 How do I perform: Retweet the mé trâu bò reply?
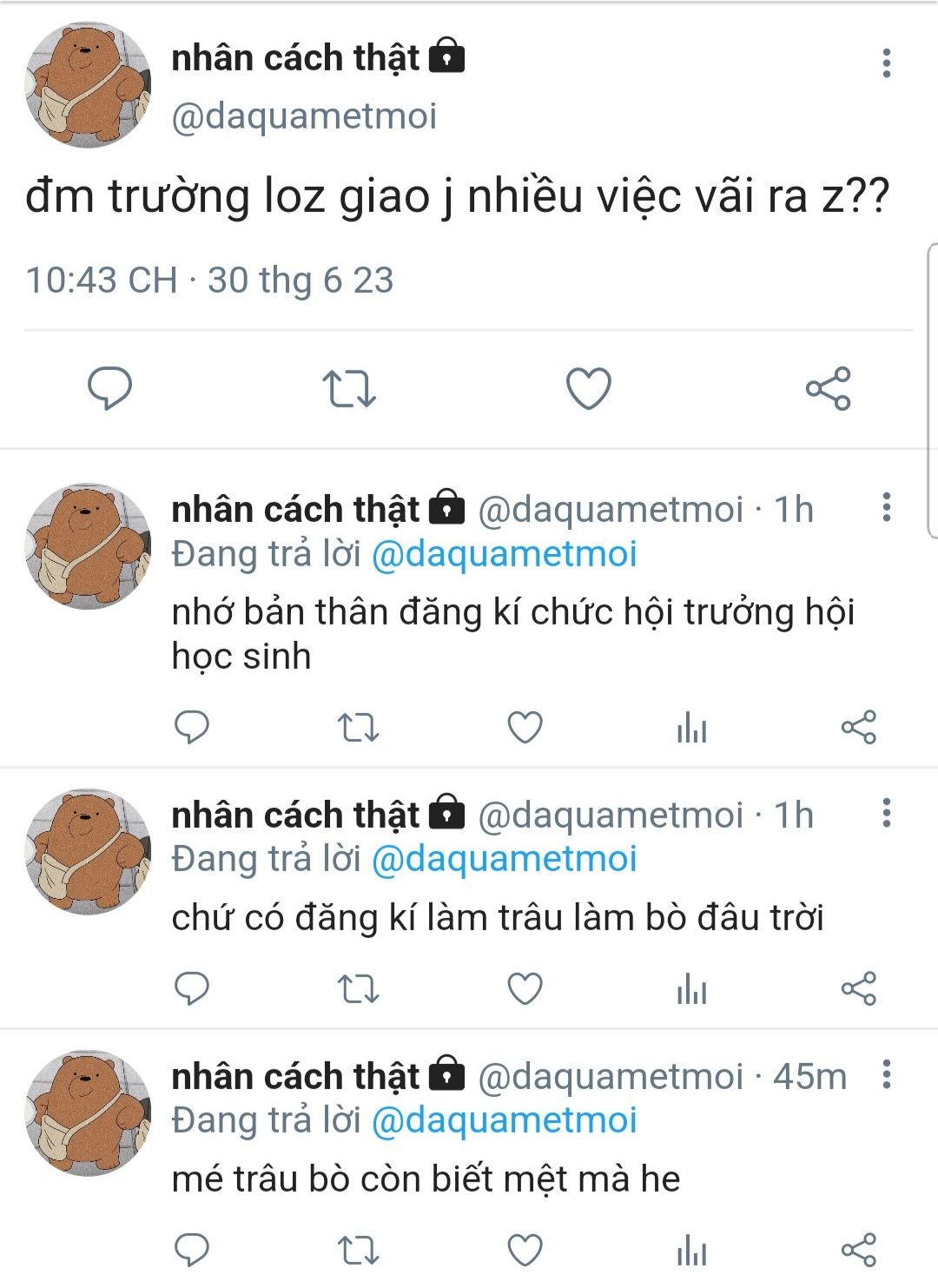(x=358, y=1252)
